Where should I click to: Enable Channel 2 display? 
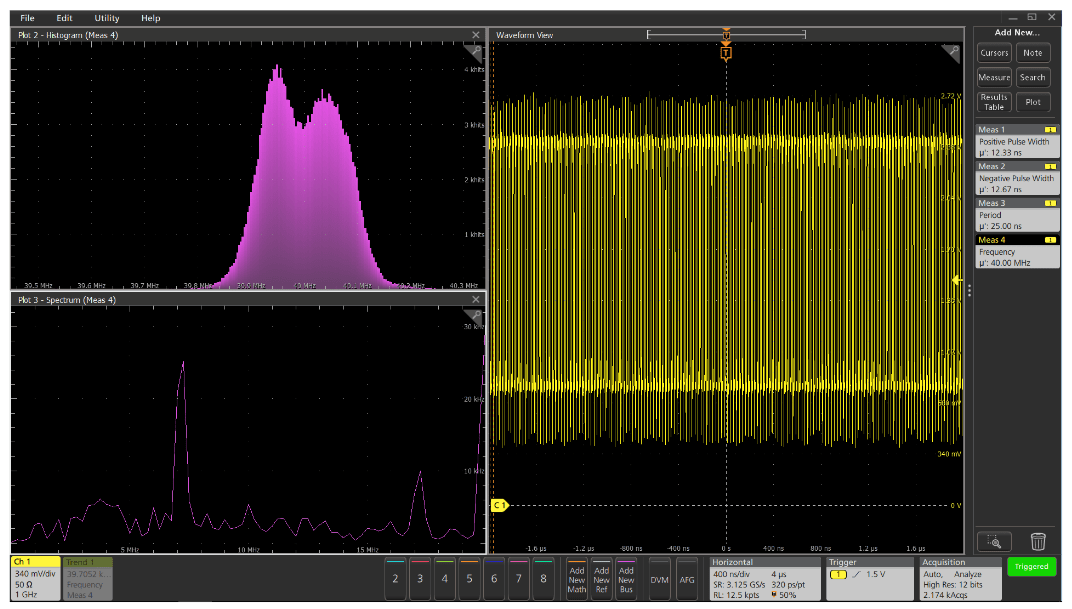tap(398, 578)
